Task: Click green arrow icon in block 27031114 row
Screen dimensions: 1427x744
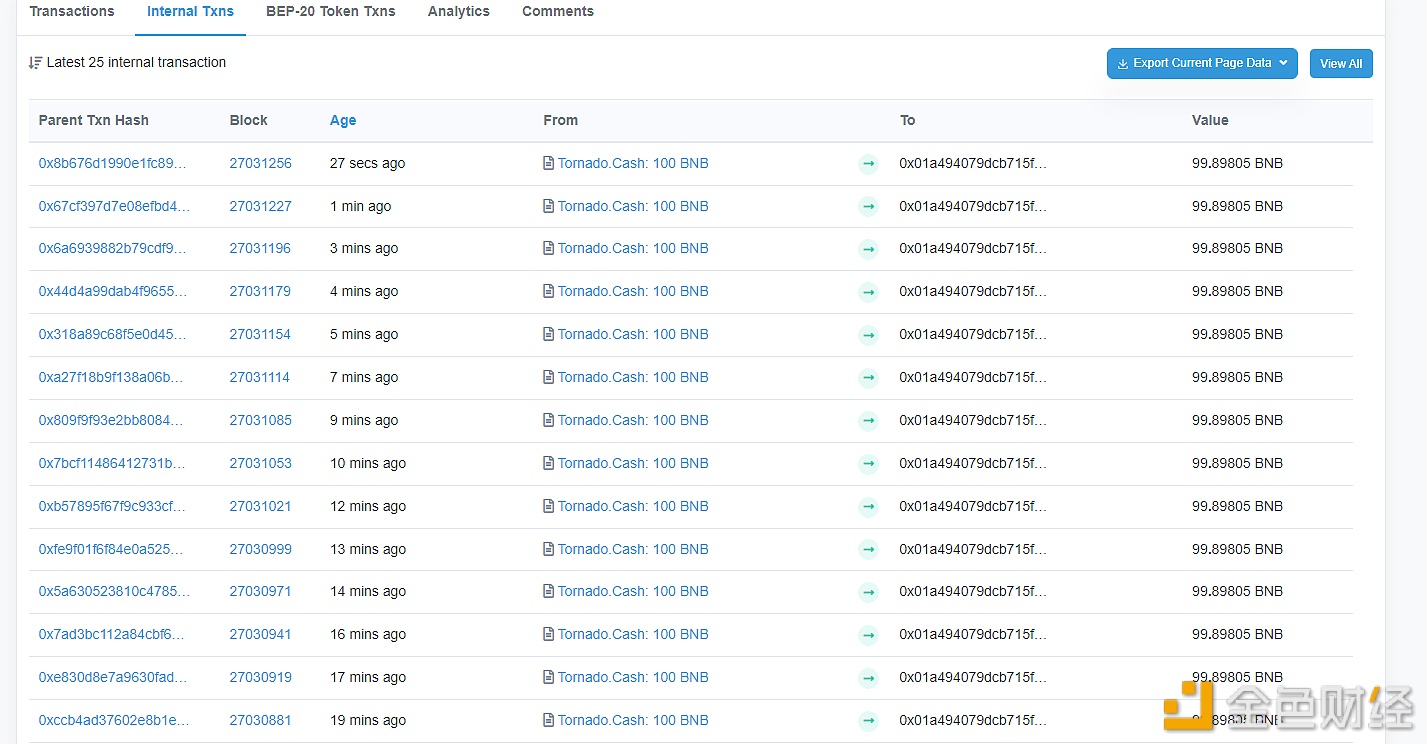Action: click(868, 378)
